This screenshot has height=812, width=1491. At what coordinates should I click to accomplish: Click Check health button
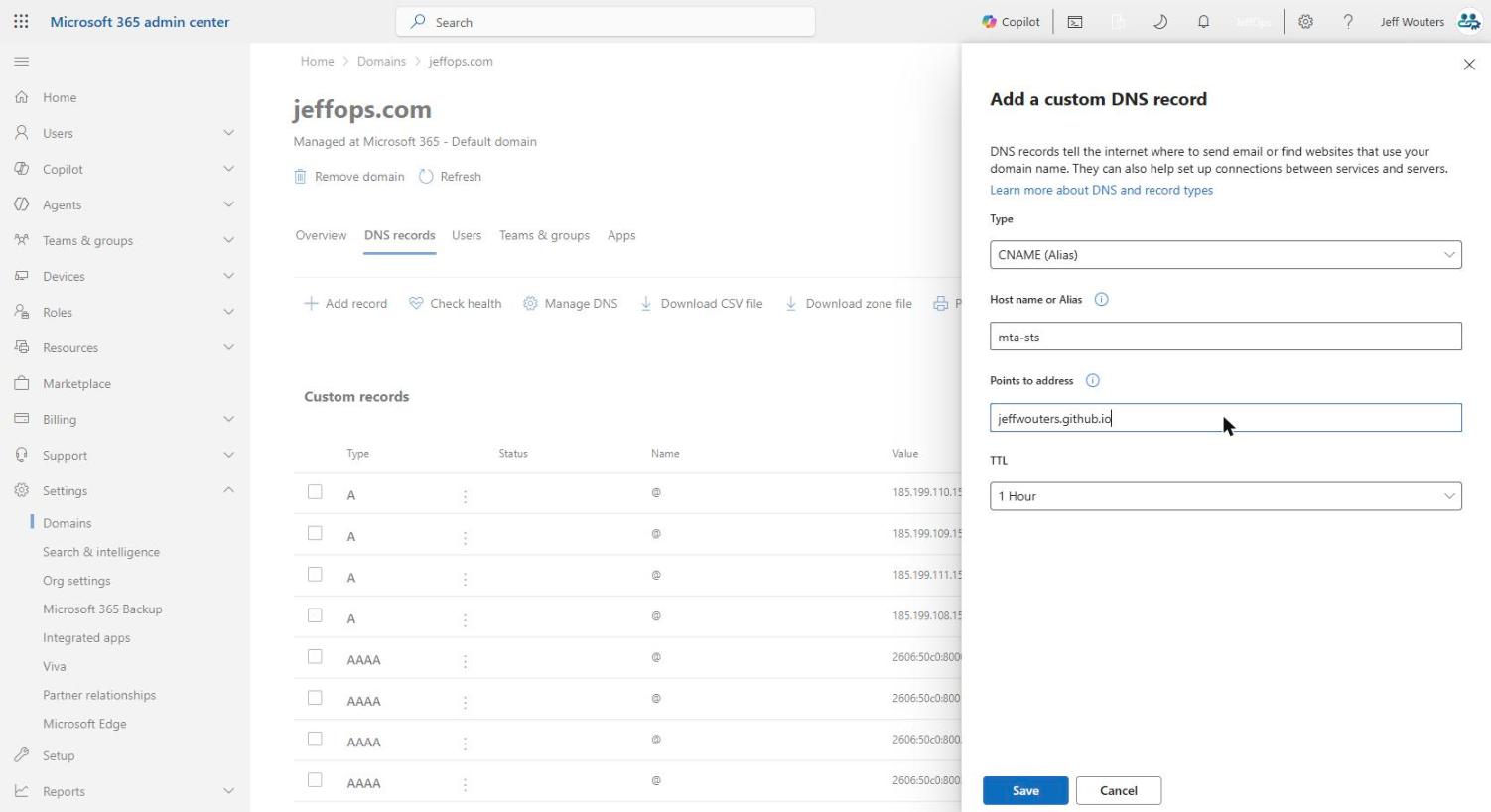pyautogui.click(x=455, y=304)
